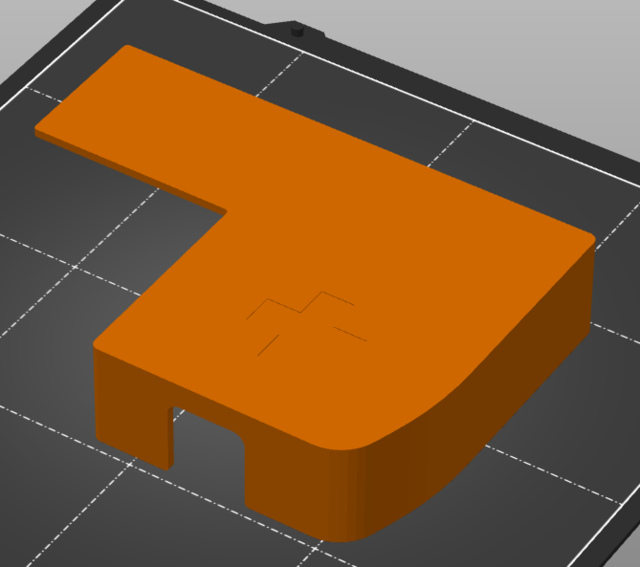The image size is (640, 567).
Task: Click the far-left tip of the thin tab
Action: click(x=40, y=130)
